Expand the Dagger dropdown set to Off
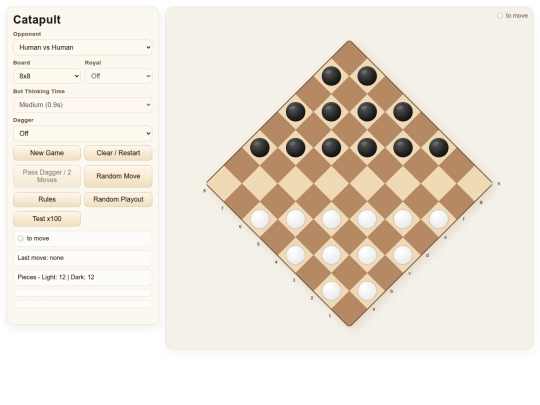 point(83,133)
